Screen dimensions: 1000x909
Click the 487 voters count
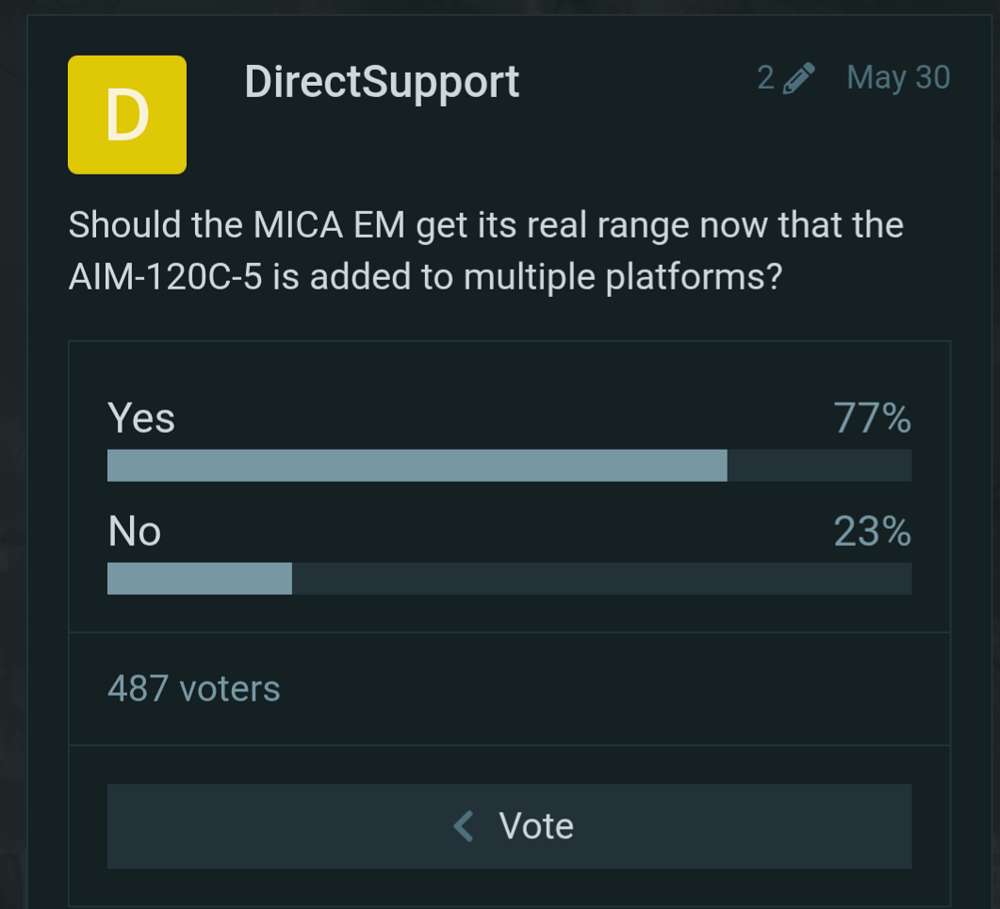point(194,689)
